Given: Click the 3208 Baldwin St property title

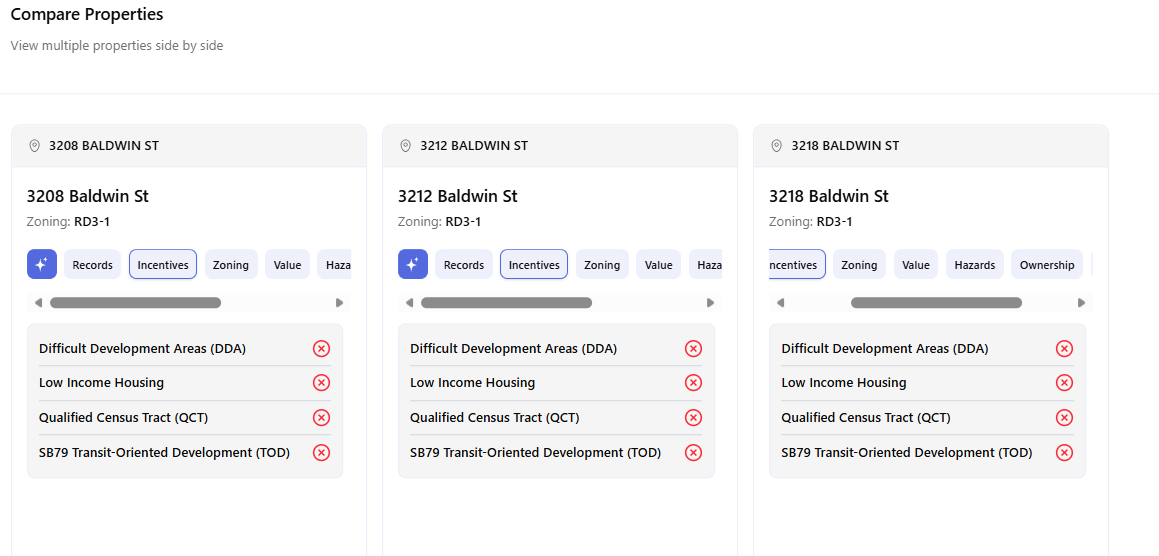Looking at the screenshot, I should (87, 196).
